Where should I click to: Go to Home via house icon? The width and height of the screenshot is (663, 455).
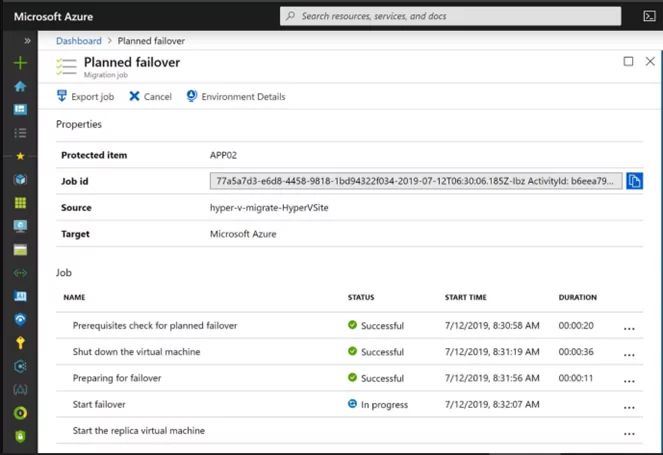tap(20, 86)
